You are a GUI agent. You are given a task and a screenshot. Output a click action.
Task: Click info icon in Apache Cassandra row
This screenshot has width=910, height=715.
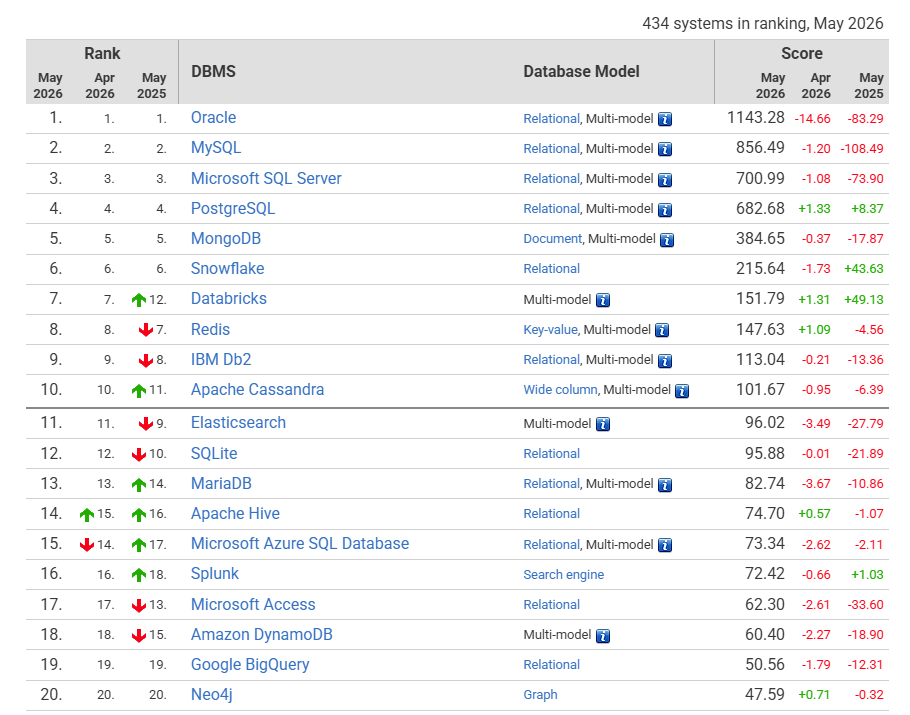tap(682, 391)
